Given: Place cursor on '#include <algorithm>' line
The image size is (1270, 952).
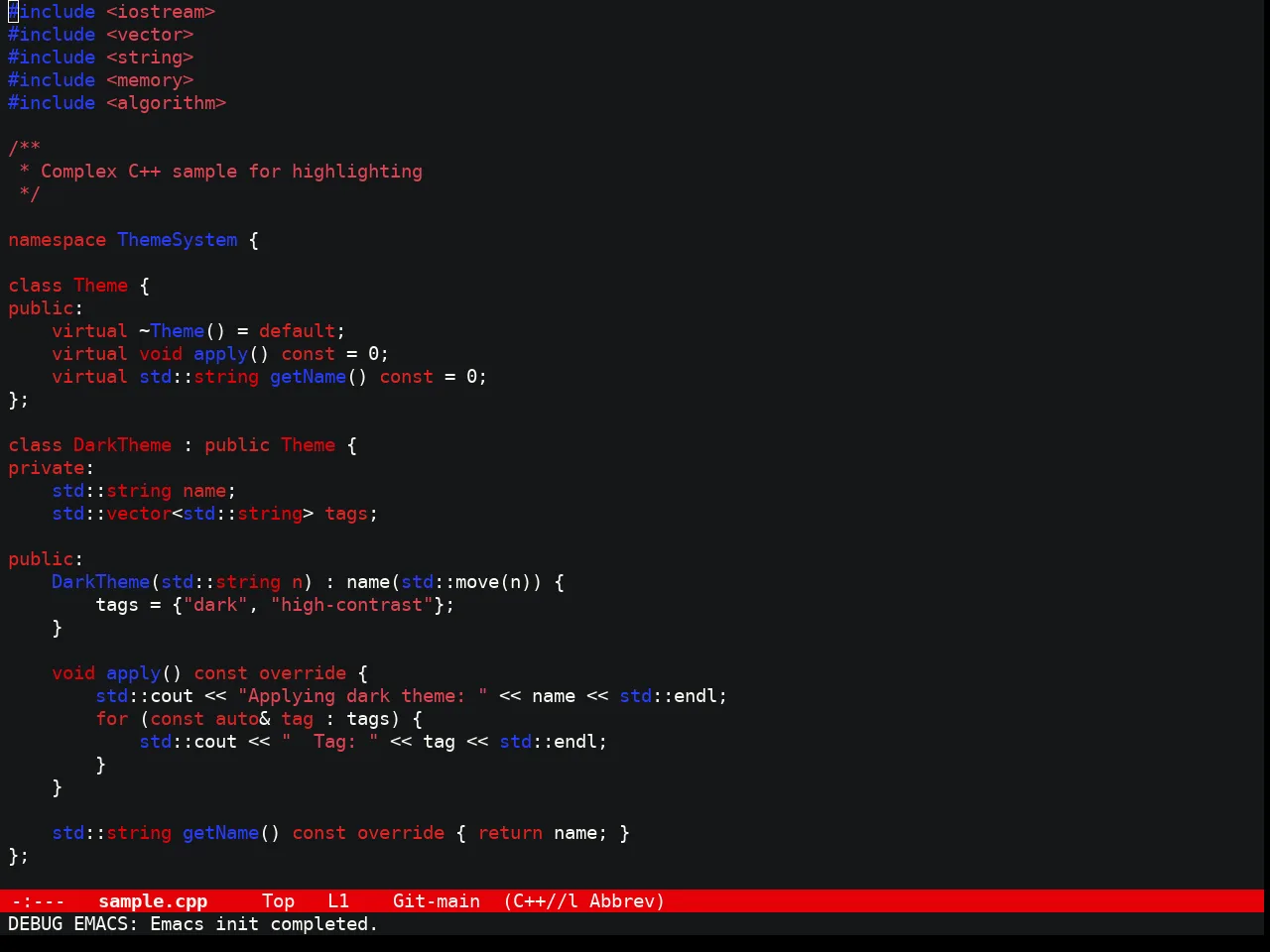Looking at the screenshot, I should pyautogui.click(x=117, y=103).
